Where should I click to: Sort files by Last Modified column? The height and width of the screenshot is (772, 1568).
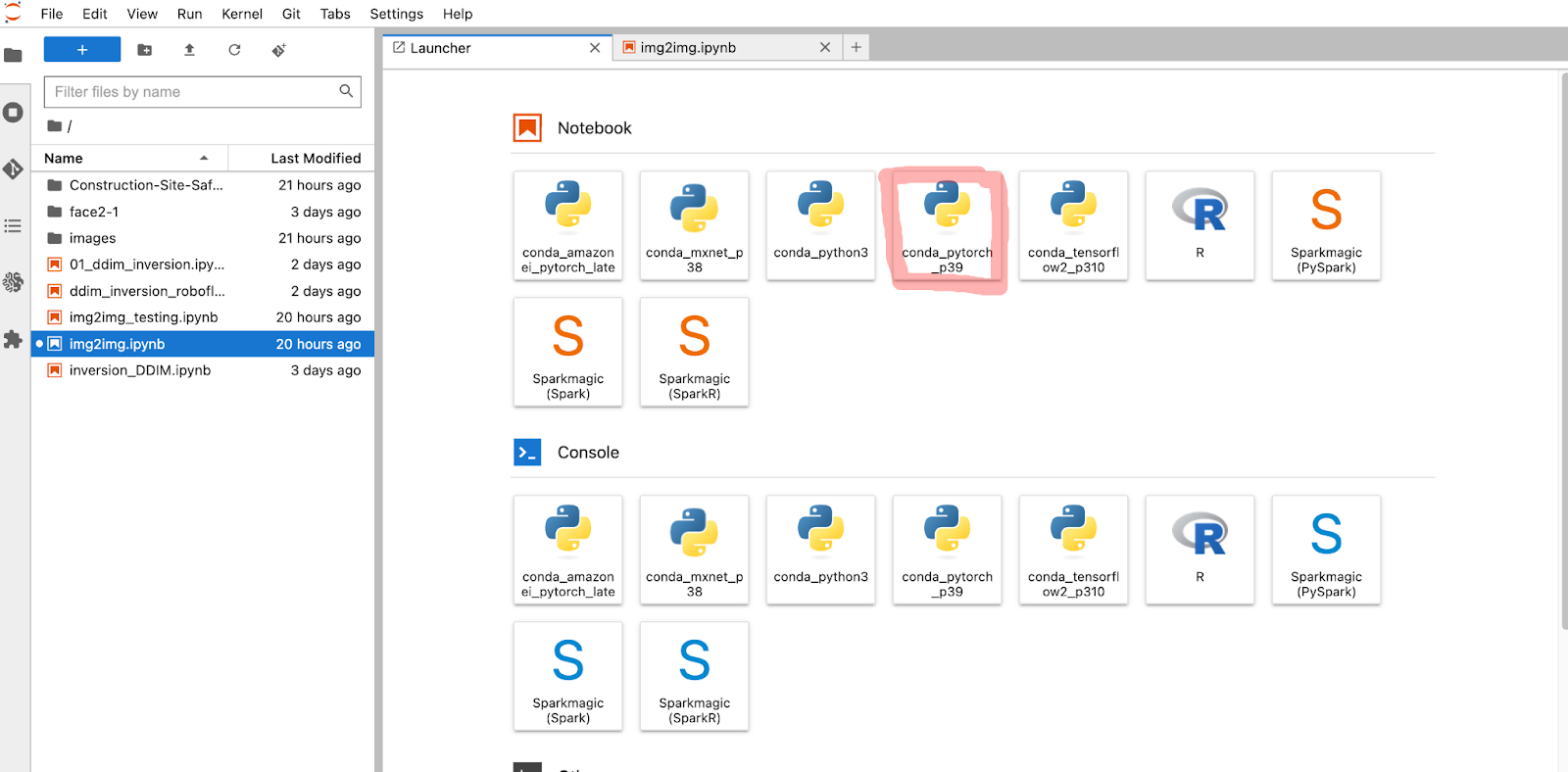click(301, 158)
